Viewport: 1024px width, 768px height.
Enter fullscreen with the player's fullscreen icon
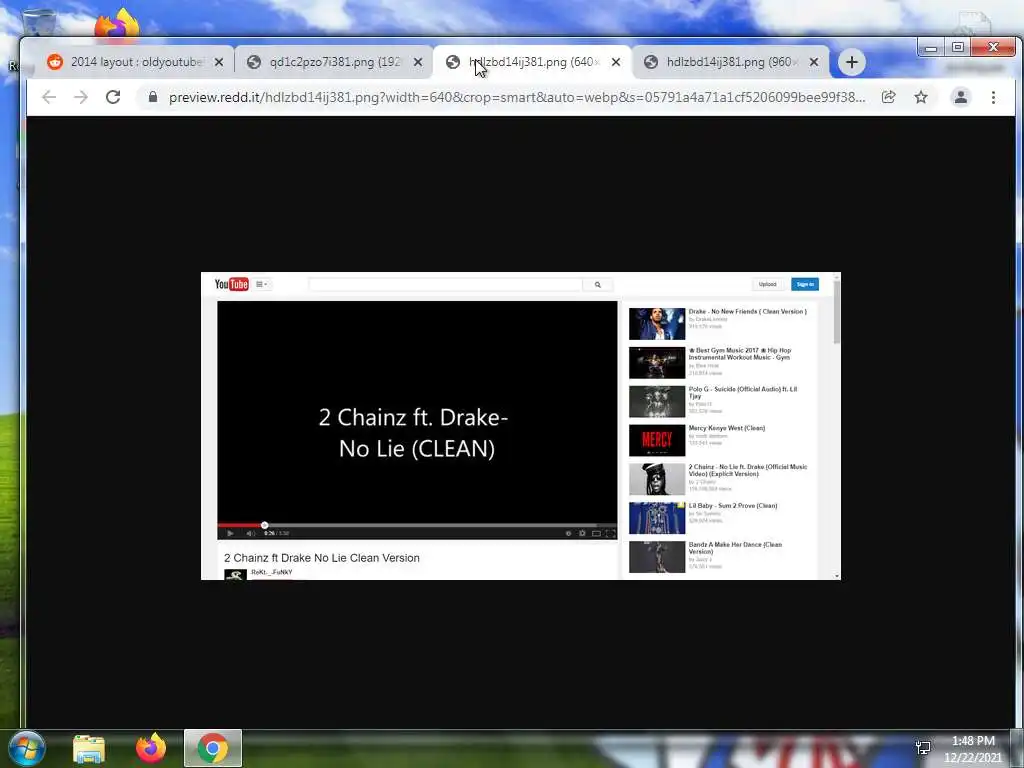[x=610, y=534]
